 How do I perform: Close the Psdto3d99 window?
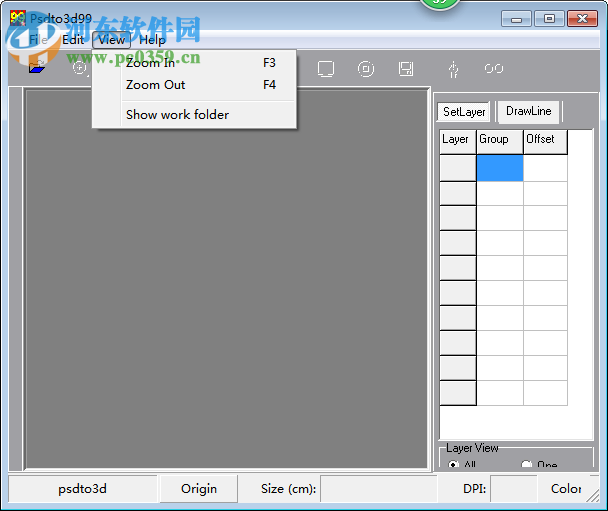click(582, 19)
